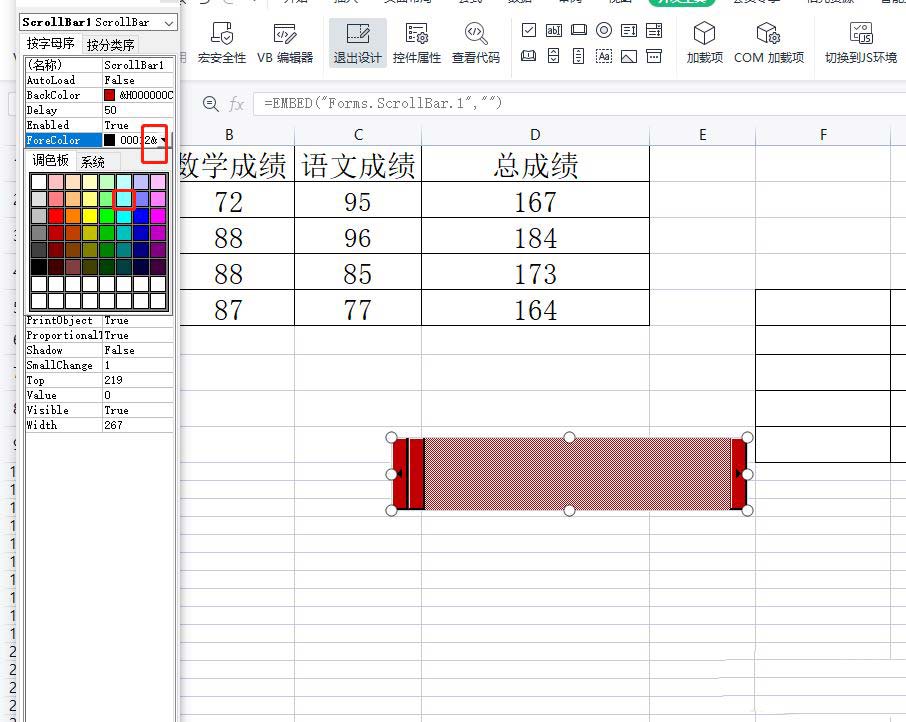Select the ForeColor property name

64,140
